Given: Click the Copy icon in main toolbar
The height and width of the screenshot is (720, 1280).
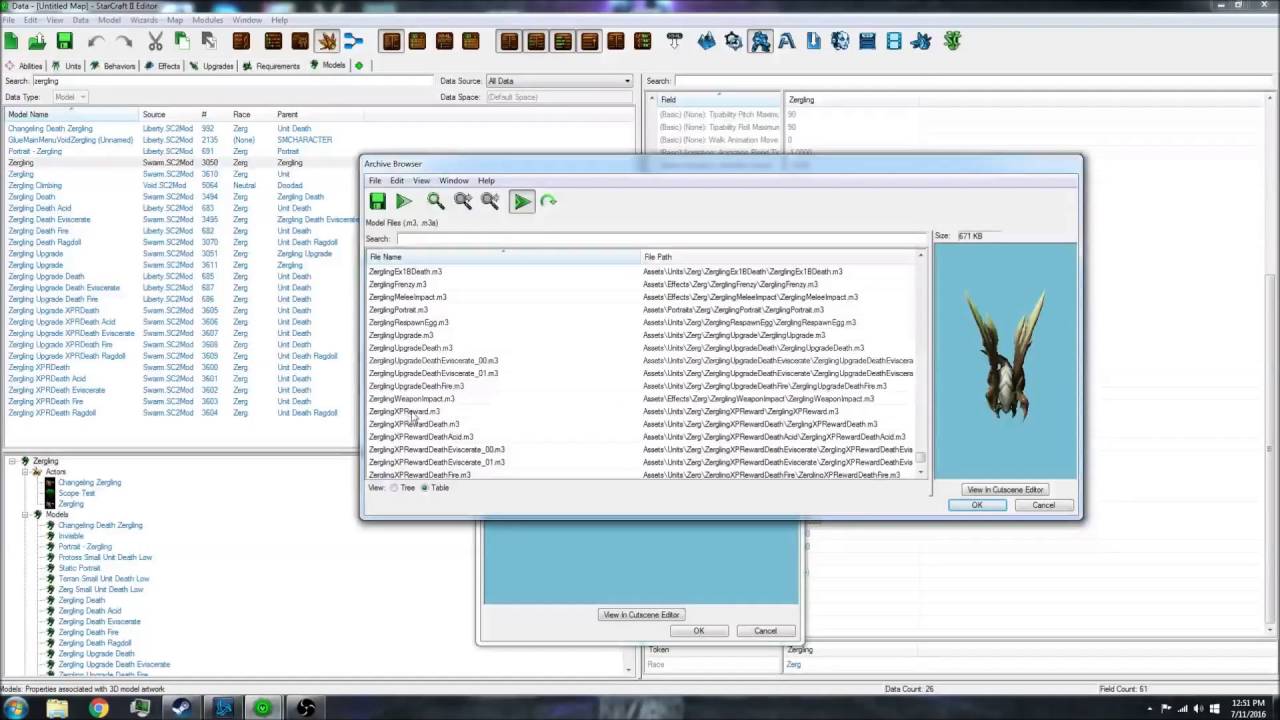Looking at the screenshot, I should click(x=182, y=41).
